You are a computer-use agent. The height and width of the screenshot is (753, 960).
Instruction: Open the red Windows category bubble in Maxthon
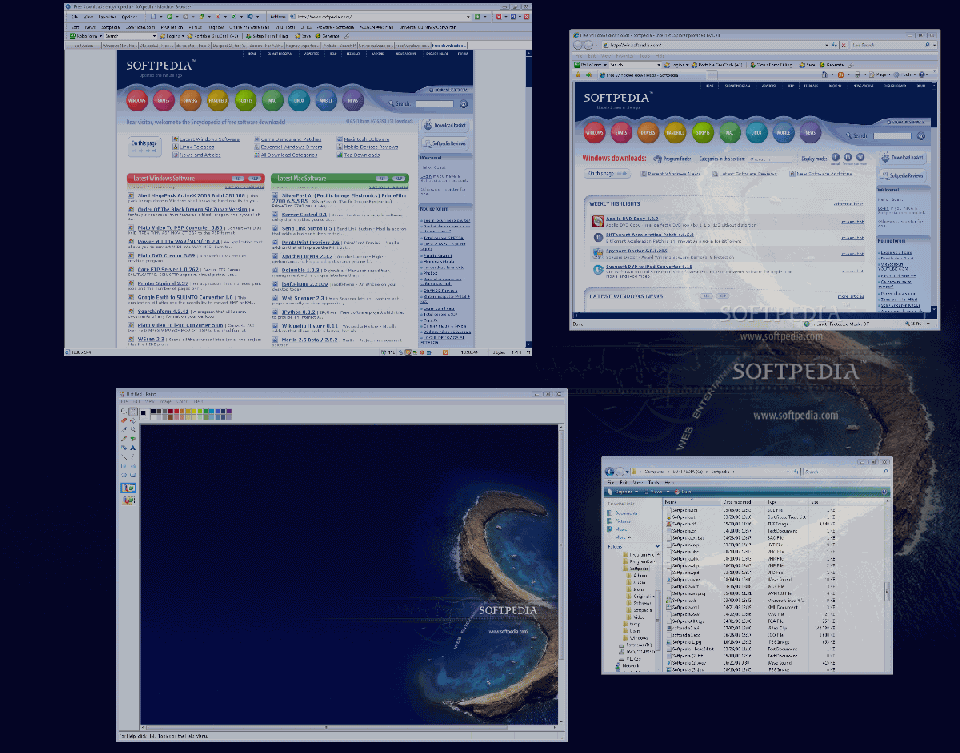[137, 100]
